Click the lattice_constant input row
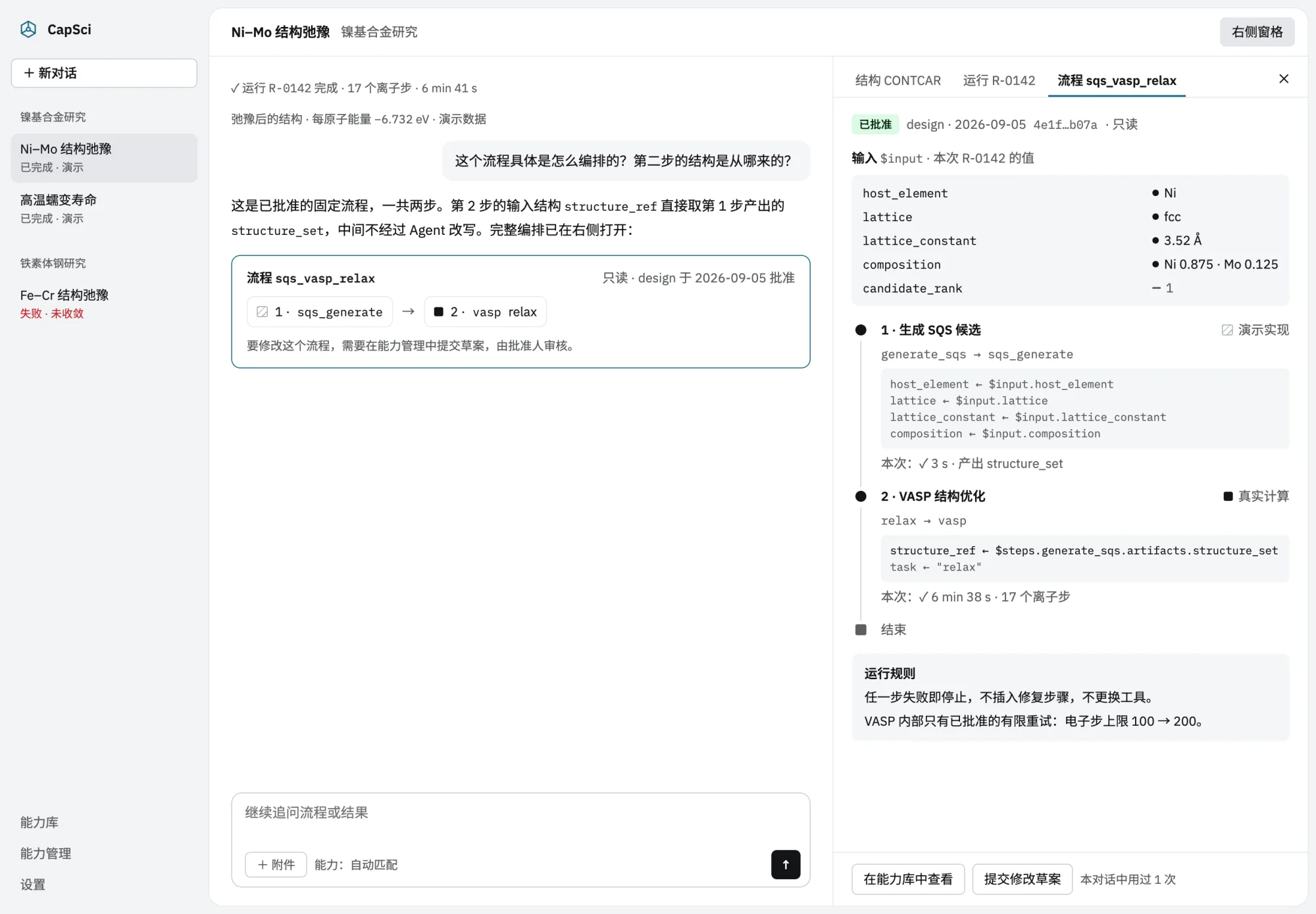Screen dimensions: 1316x914 (x=1070, y=241)
